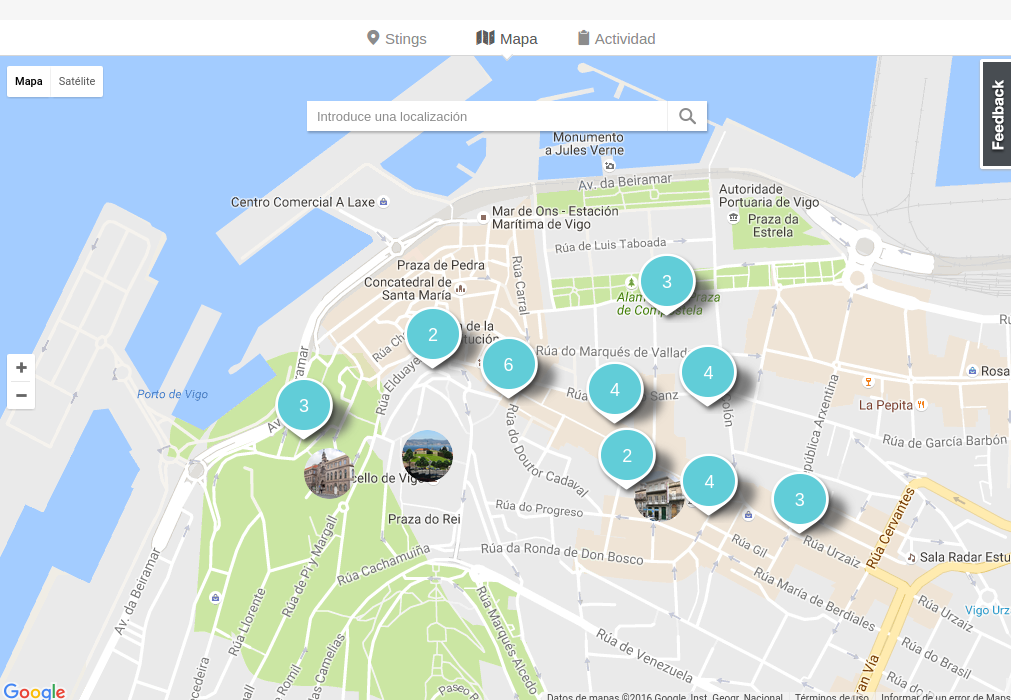Open cluster marker 4 next to the word Sanz

615,390
